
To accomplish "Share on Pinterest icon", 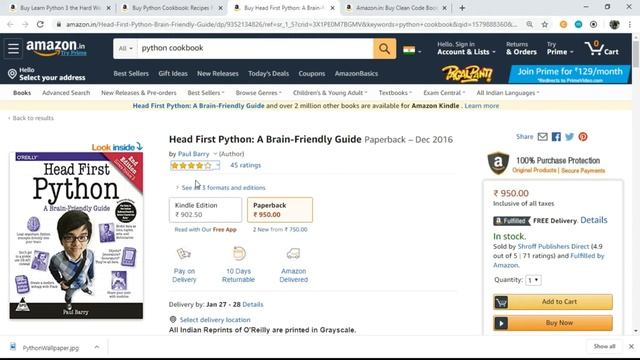I will point(583,137).
